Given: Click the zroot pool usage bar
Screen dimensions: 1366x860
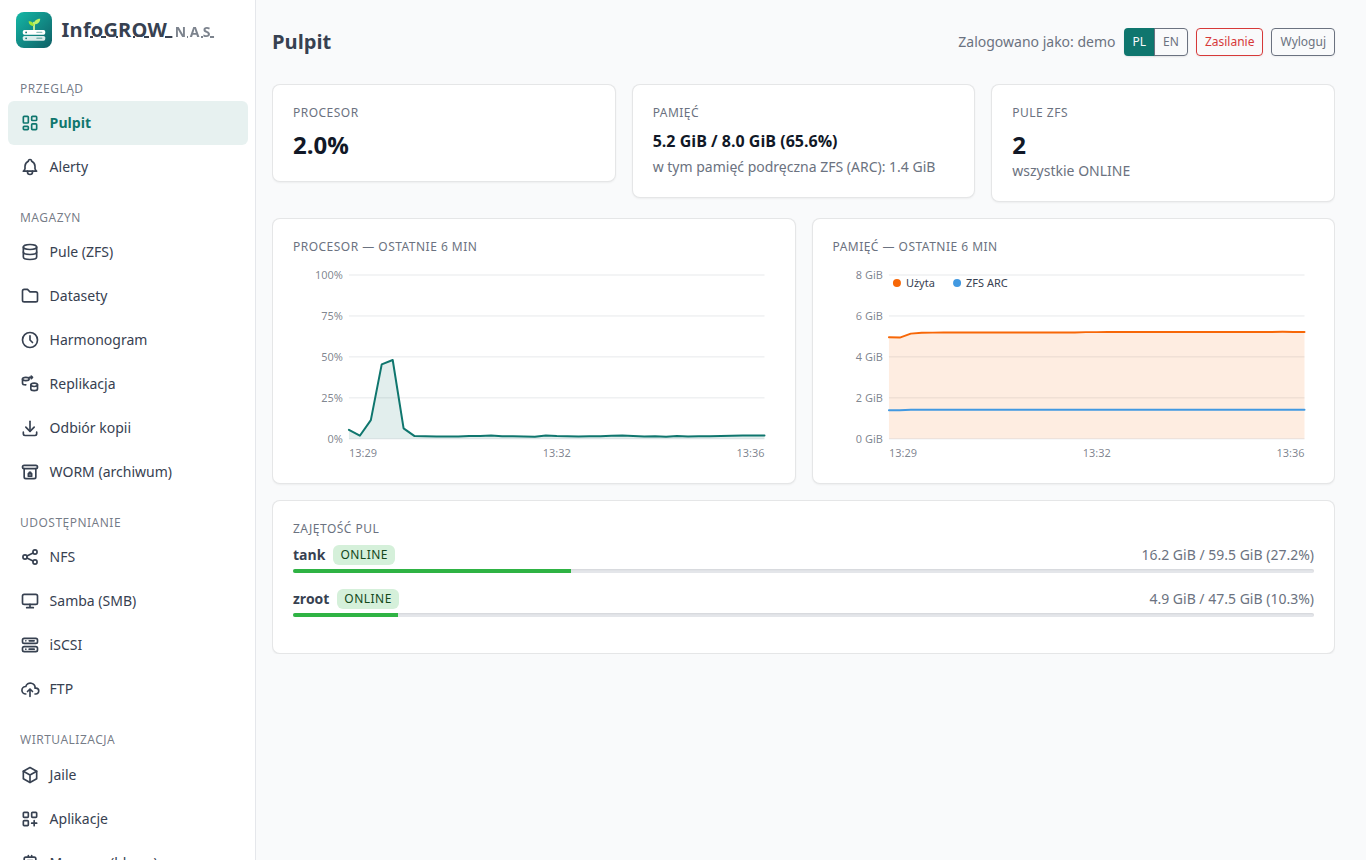Looking at the screenshot, I should (x=803, y=615).
